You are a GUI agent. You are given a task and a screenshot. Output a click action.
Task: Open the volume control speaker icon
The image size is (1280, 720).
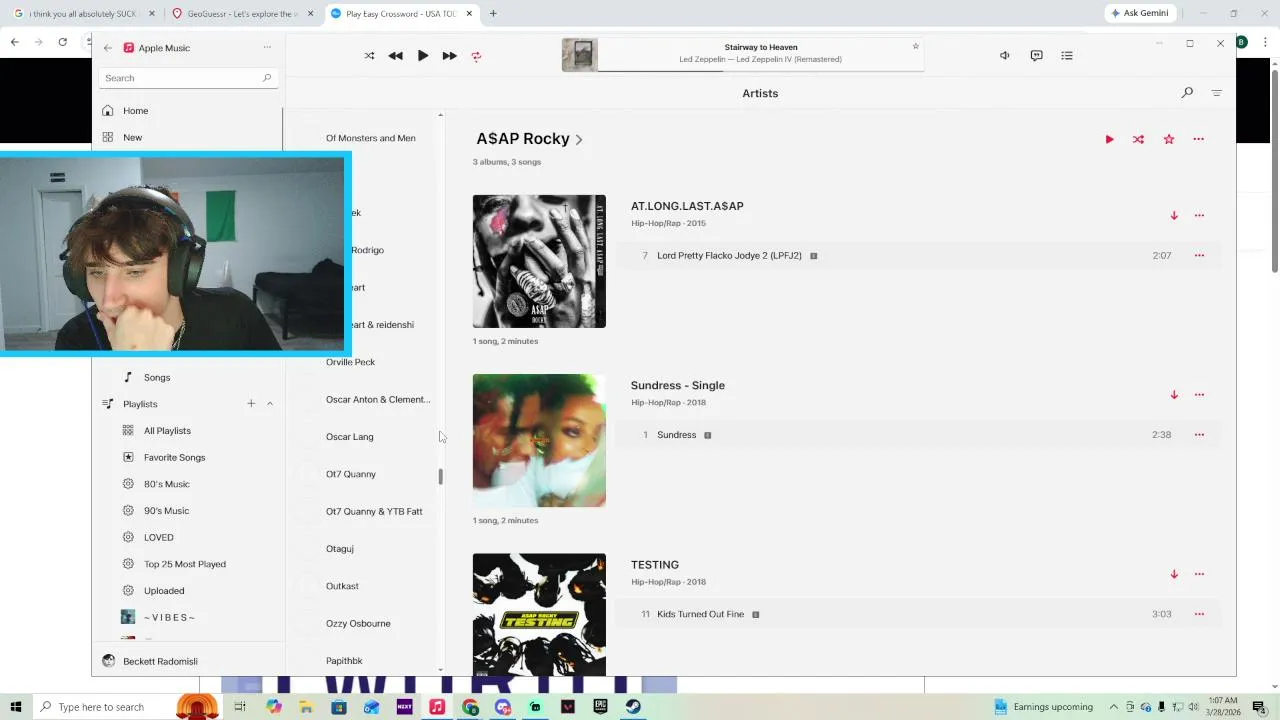point(1004,56)
